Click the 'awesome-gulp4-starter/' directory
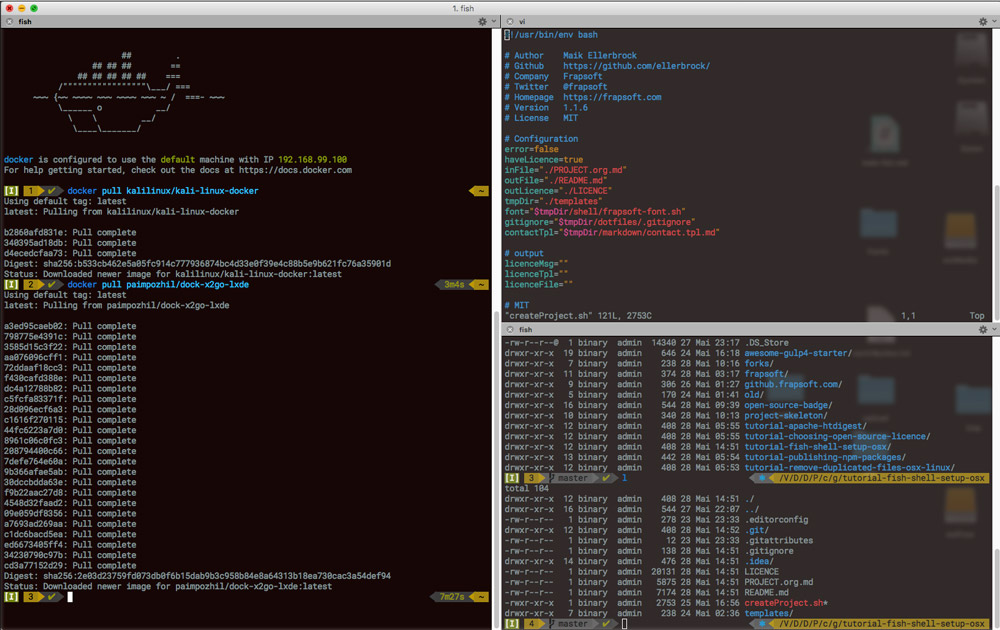This screenshot has width=1000, height=630. tap(798, 353)
